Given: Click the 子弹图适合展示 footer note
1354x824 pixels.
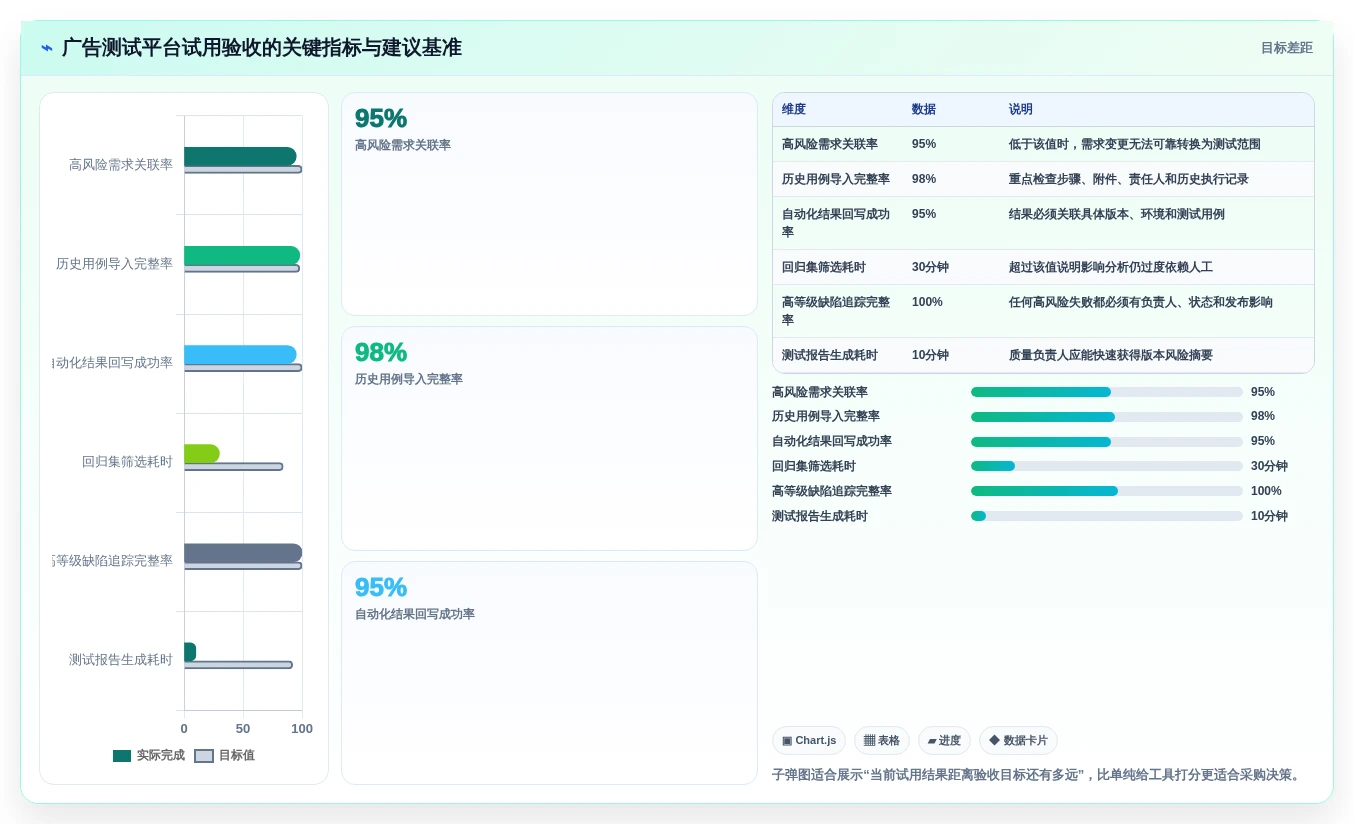Looking at the screenshot, I should click(1038, 775).
